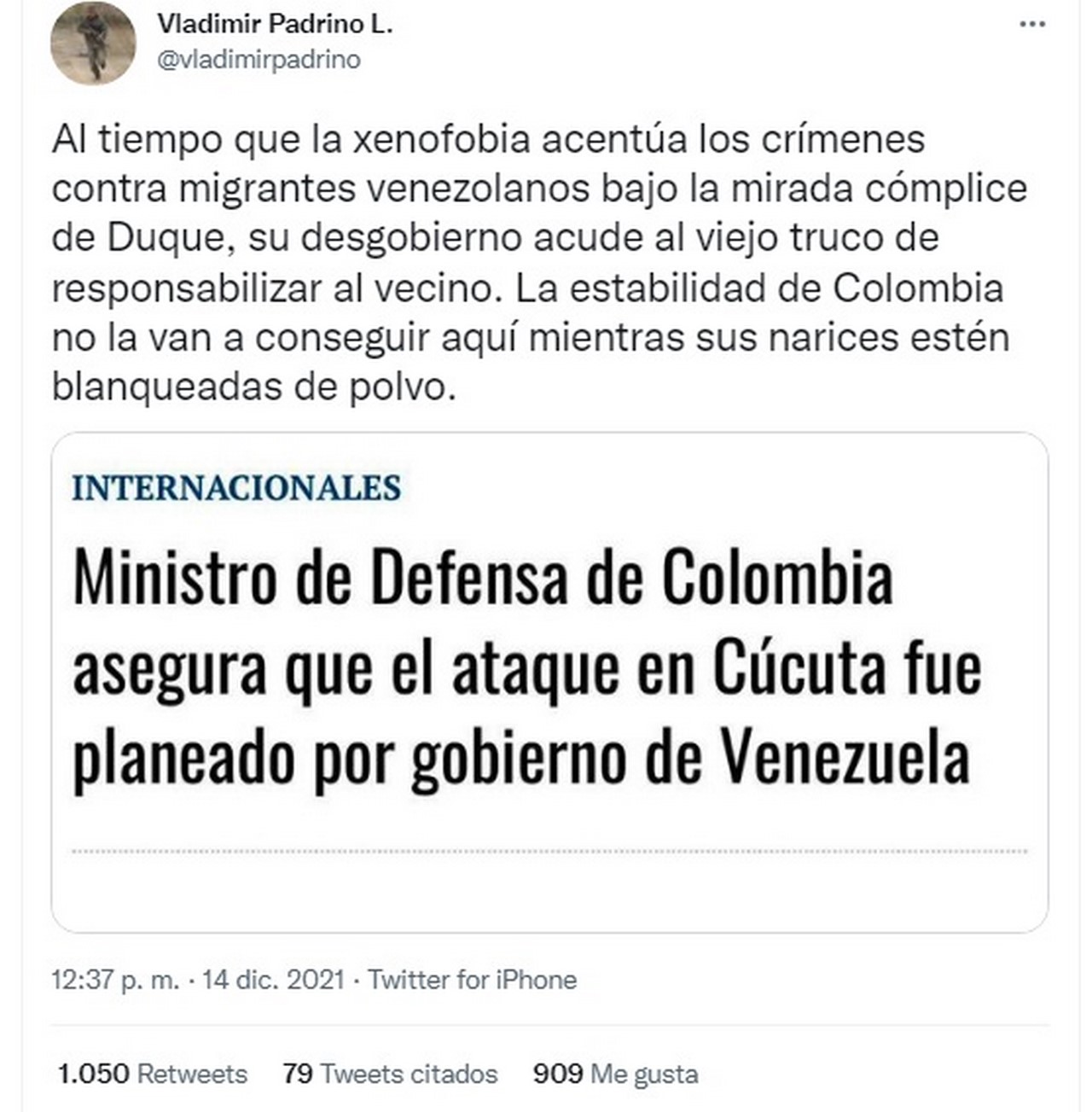Click tweet text line starting 'Al tiempo que'

pos(488,139)
